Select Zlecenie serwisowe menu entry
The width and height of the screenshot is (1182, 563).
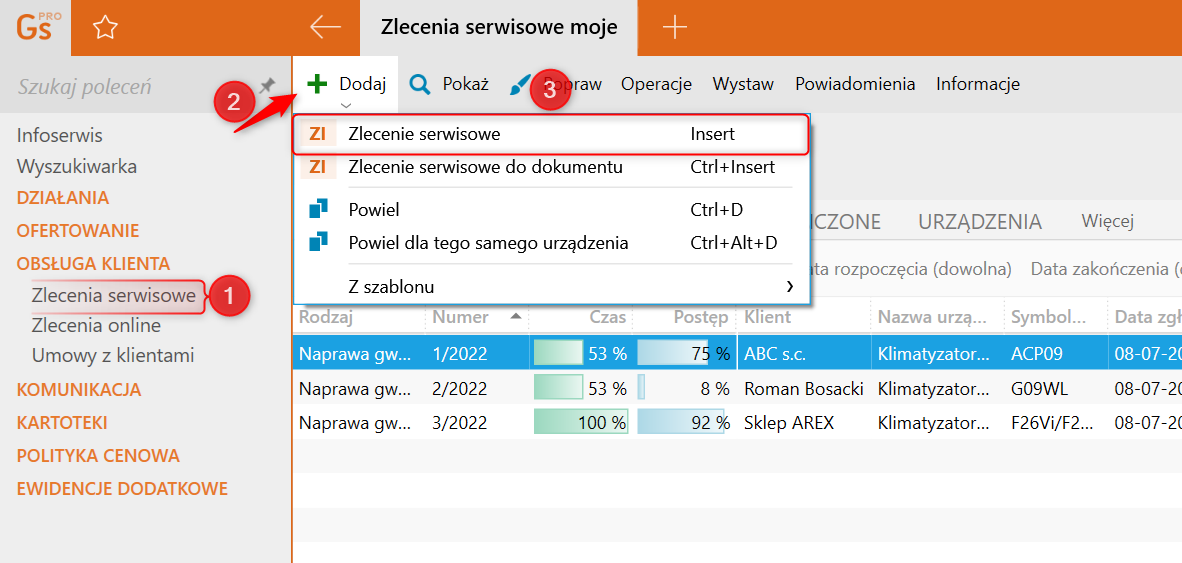pyautogui.click(x=424, y=134)
